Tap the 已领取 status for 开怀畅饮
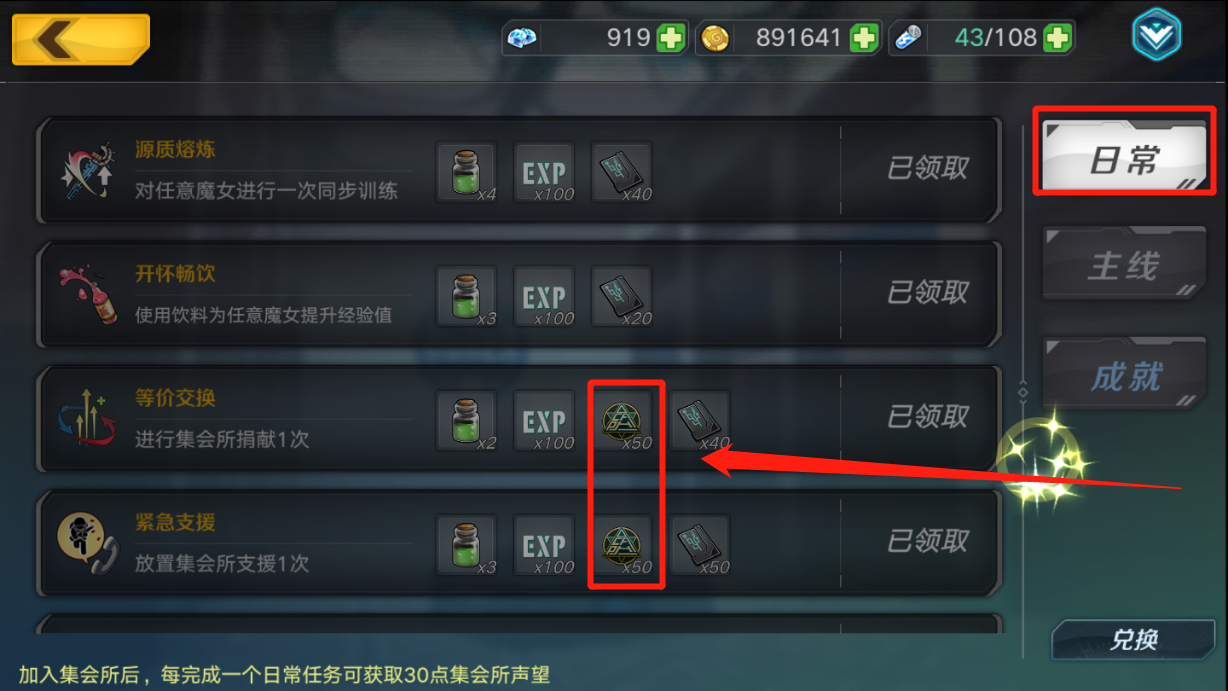Image resolution: width=1228 pixels, height=691 pixels. point(928,293)
